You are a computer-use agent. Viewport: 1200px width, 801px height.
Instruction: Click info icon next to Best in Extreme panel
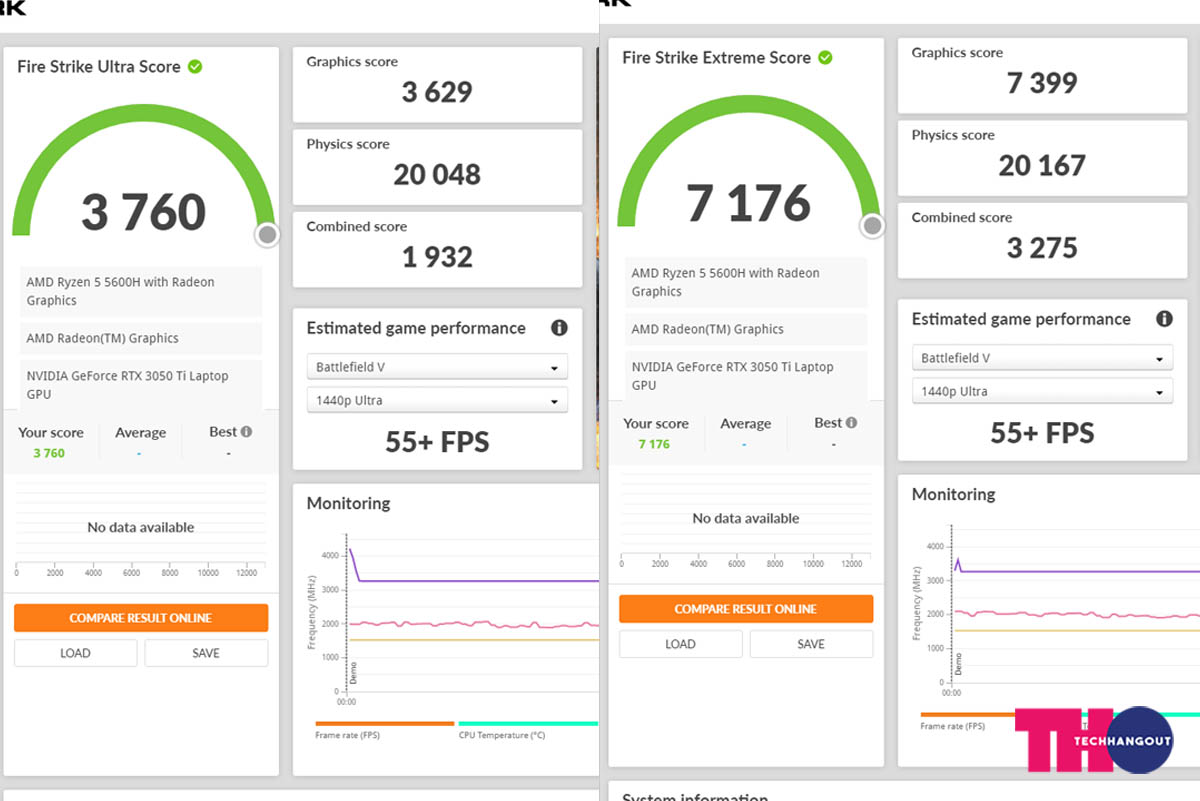pyautogui.click(x=851, y=423)
